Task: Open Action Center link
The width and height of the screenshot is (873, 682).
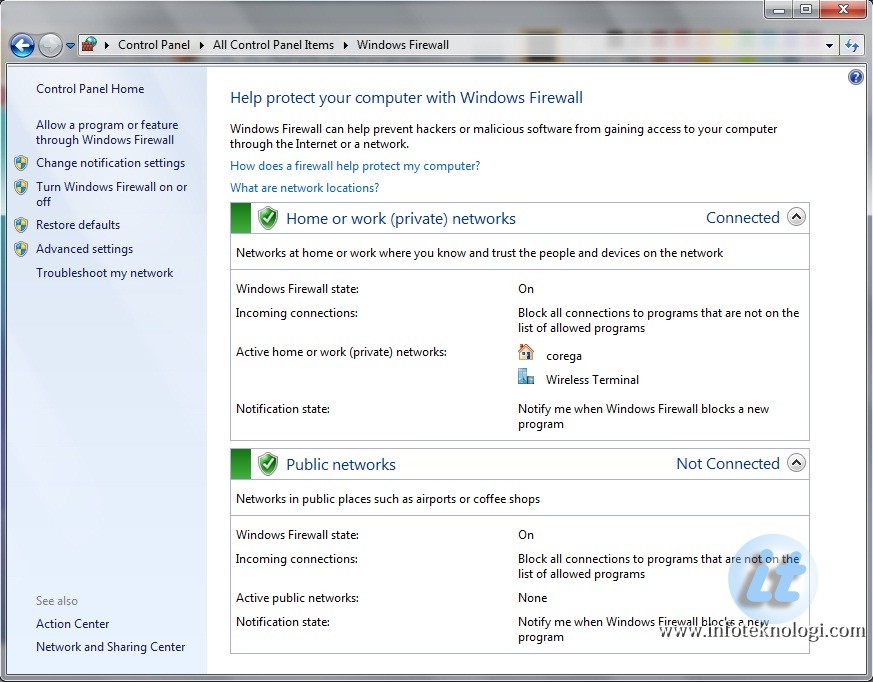Action: (x=72, y=624)
